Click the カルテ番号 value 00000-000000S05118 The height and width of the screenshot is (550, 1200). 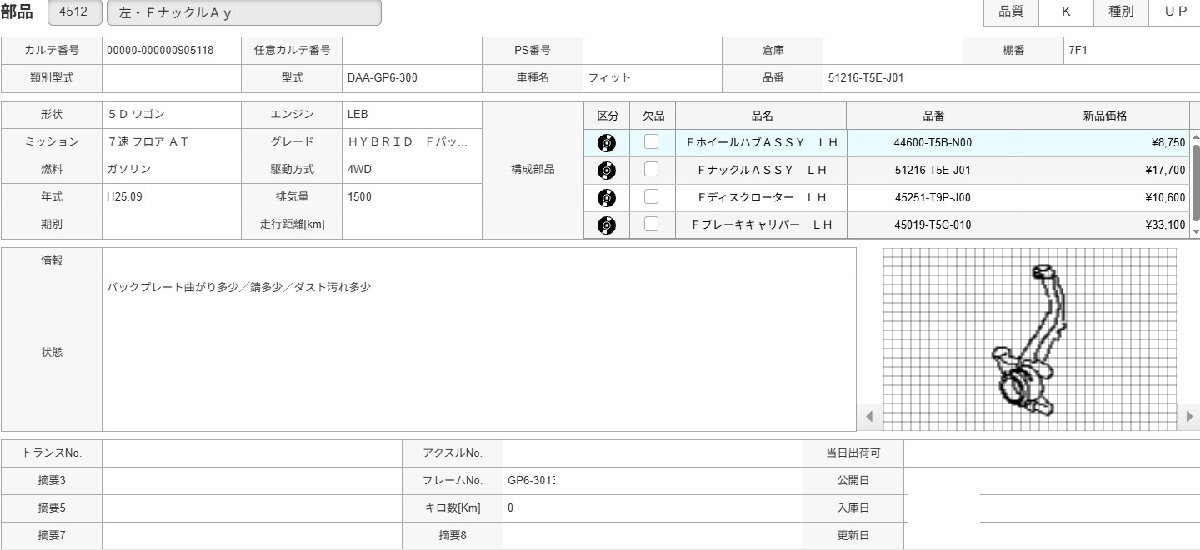pos(160,49)
